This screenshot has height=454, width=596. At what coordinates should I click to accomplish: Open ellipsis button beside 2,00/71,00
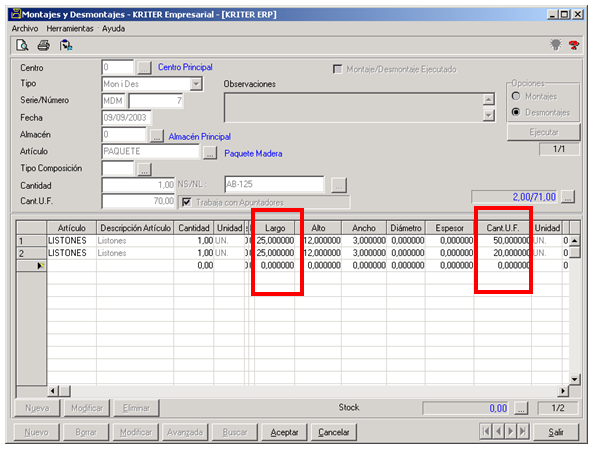pyautogui.click(x=567, y=197)
